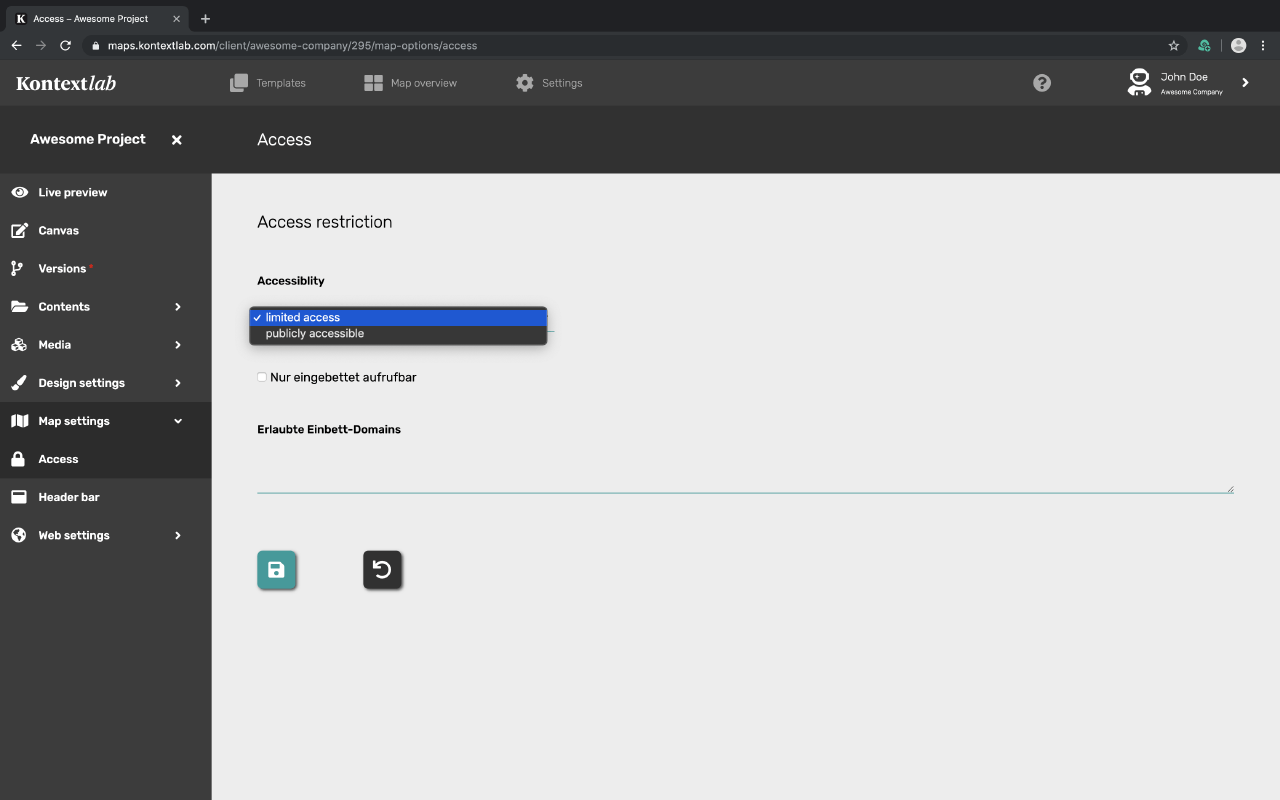The image size is (1280, 800).
Task: Expand the Contents sidebar section
Action: [177, 306]
